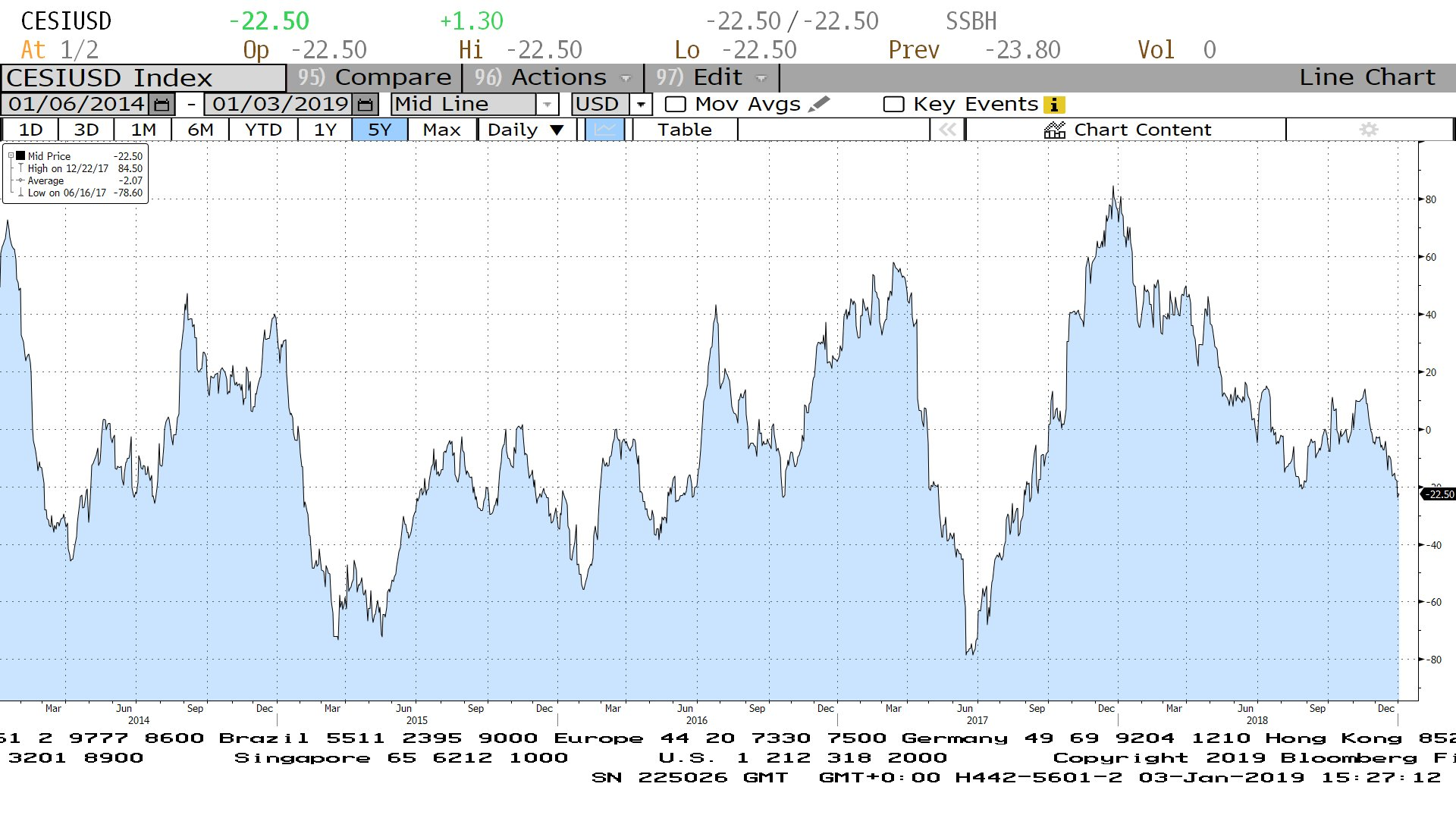Viewport: 1456px width, 815px height.
Task: Click the Mid Price legend row
Action: coord(85,156)
